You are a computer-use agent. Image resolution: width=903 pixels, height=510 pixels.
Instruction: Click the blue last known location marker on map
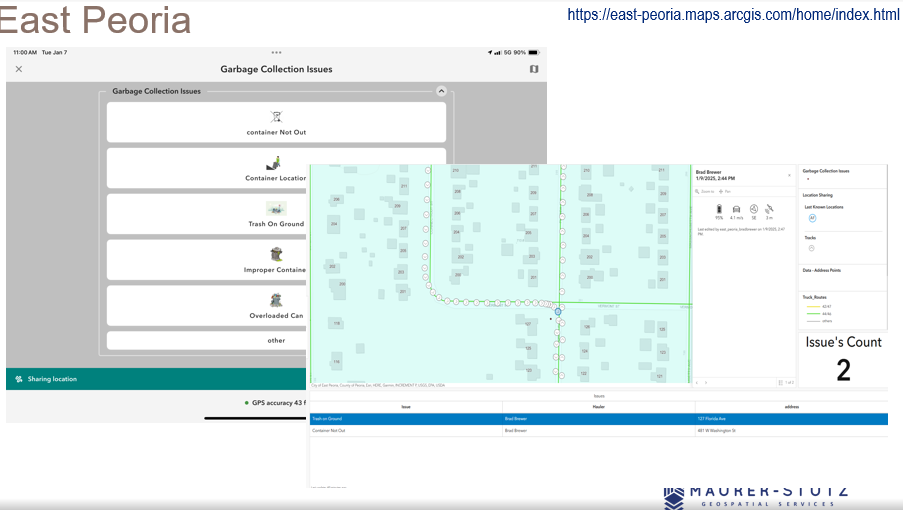pyautogui.click(x=558, y=312)
